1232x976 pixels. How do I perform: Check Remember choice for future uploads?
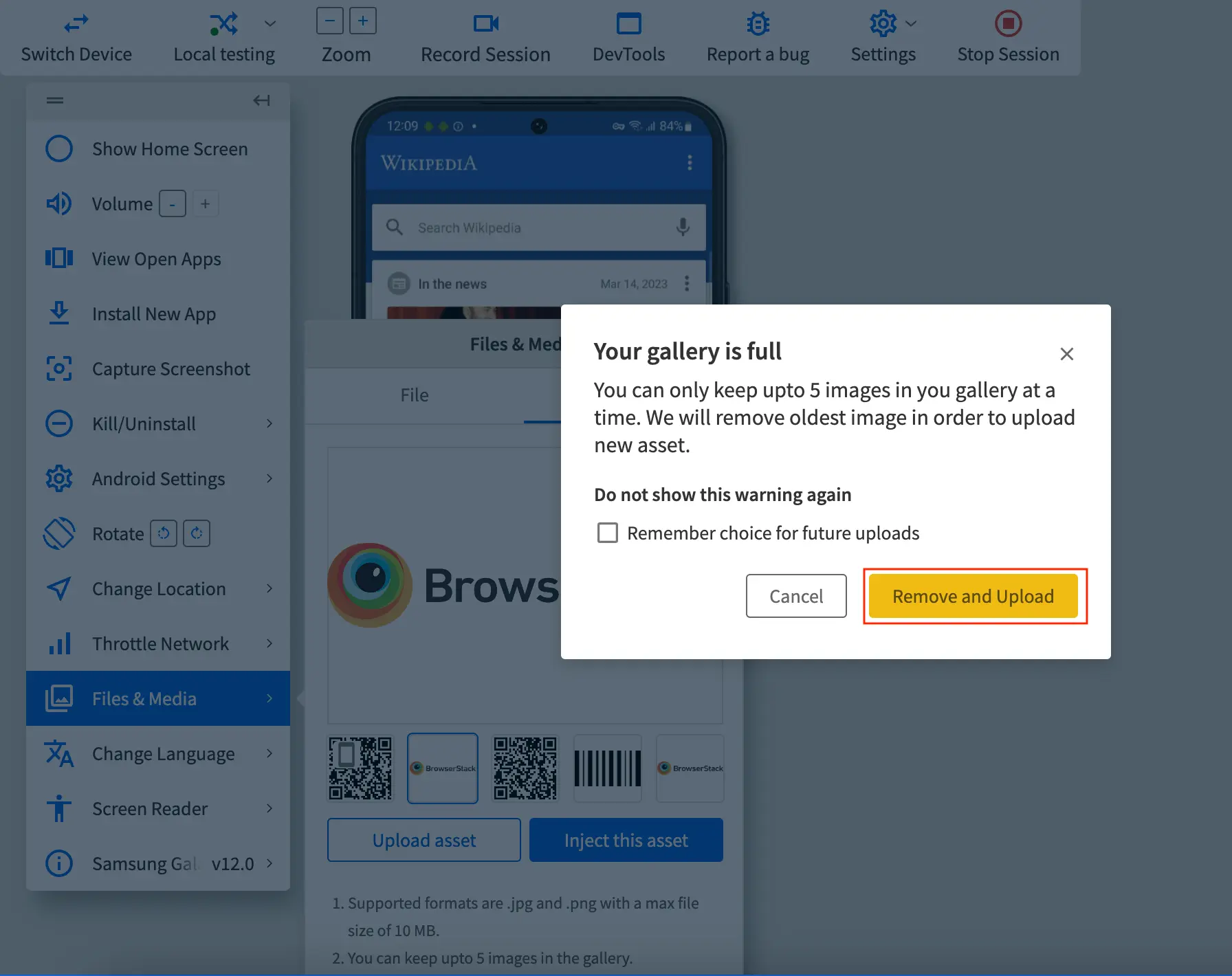pos(608,533)
